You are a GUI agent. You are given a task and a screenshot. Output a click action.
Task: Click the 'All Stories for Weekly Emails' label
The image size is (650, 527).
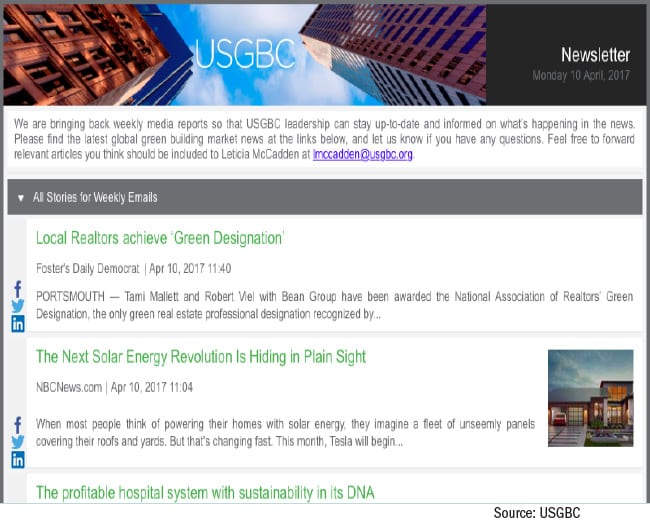[95, 197]
